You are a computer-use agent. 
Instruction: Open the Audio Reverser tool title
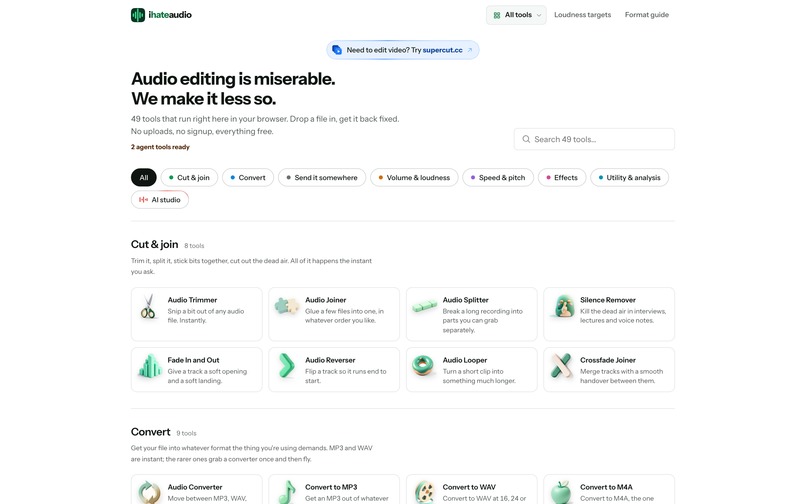(330, 360)
